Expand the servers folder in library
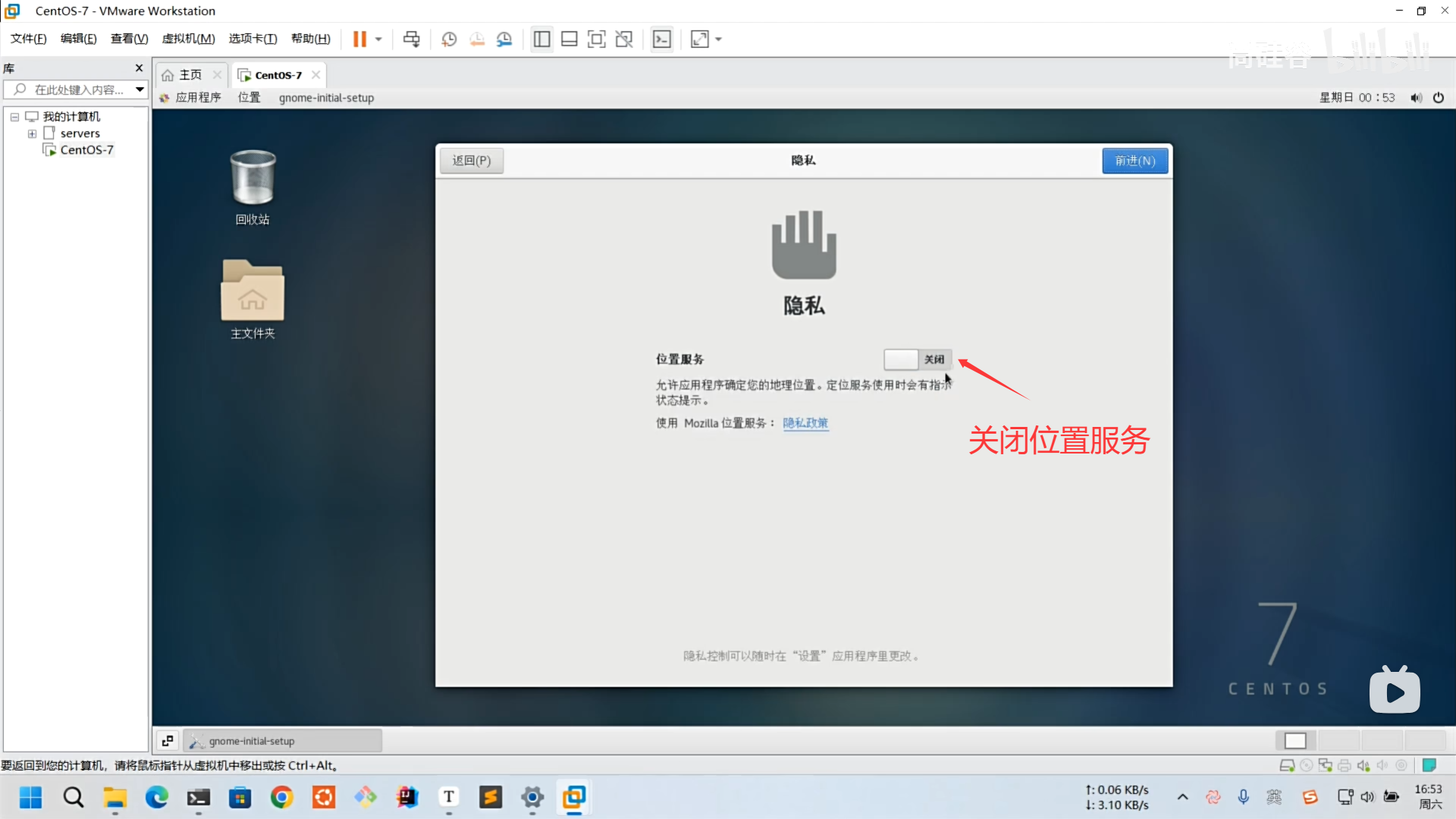 pyautogui.click(x=32, y=133)
